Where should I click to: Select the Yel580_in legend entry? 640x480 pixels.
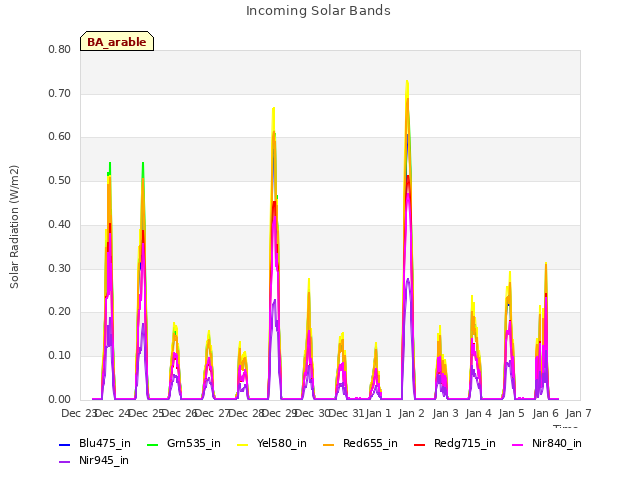[x=272, y=443]
